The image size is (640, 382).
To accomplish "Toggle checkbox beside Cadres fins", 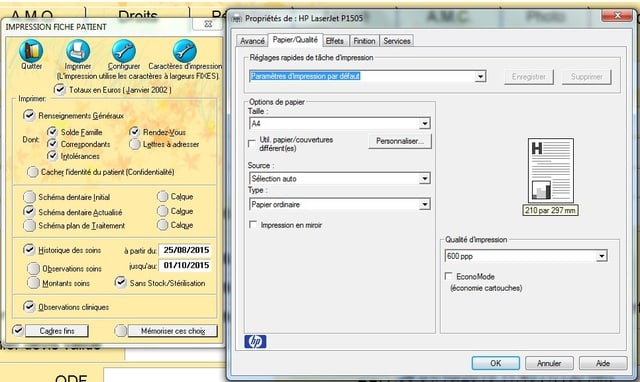I will tap(18, 330).
